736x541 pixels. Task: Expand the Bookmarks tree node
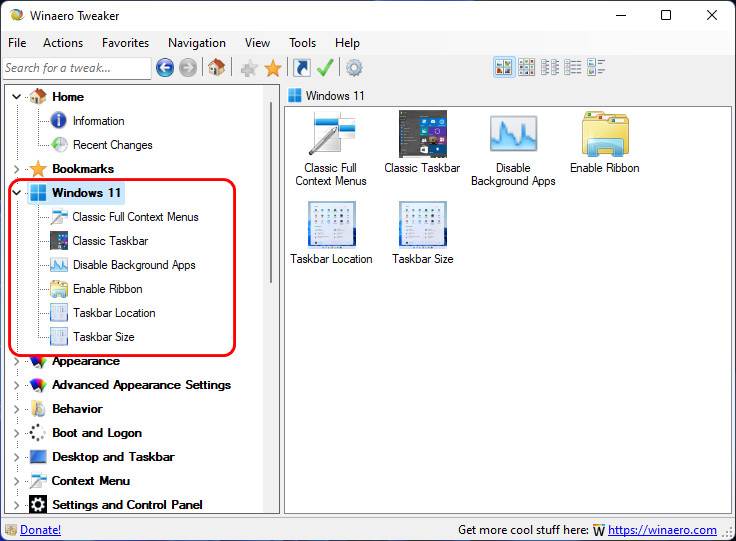point(16,169)
